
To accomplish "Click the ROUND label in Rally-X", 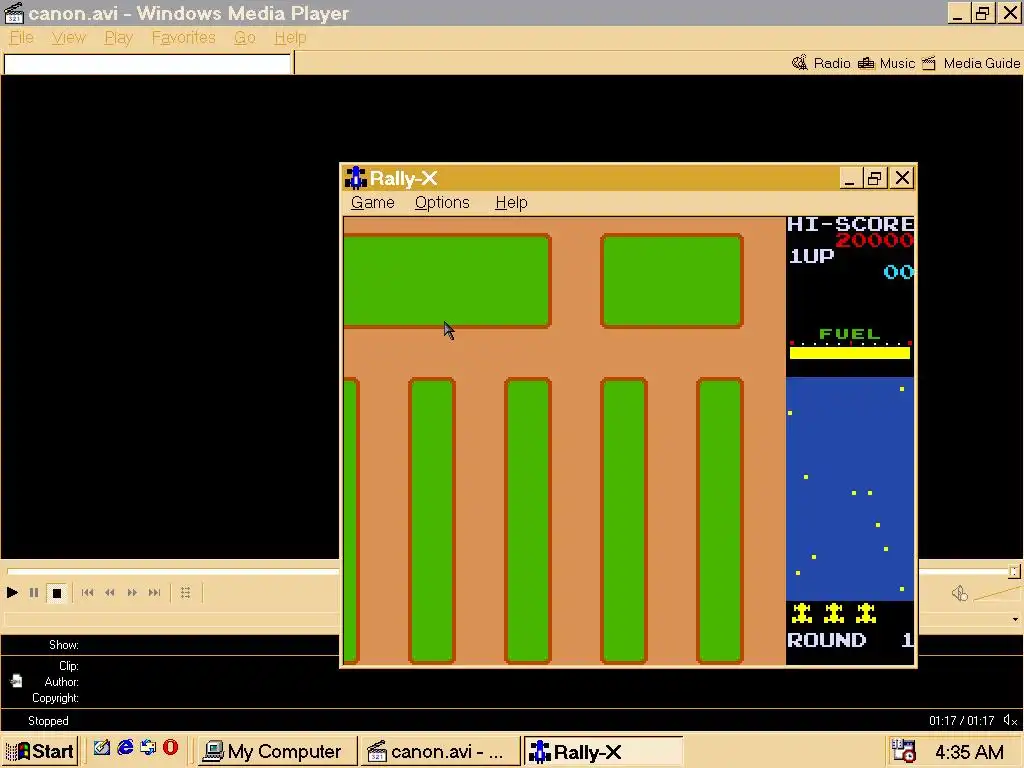I will coord(827,640).
